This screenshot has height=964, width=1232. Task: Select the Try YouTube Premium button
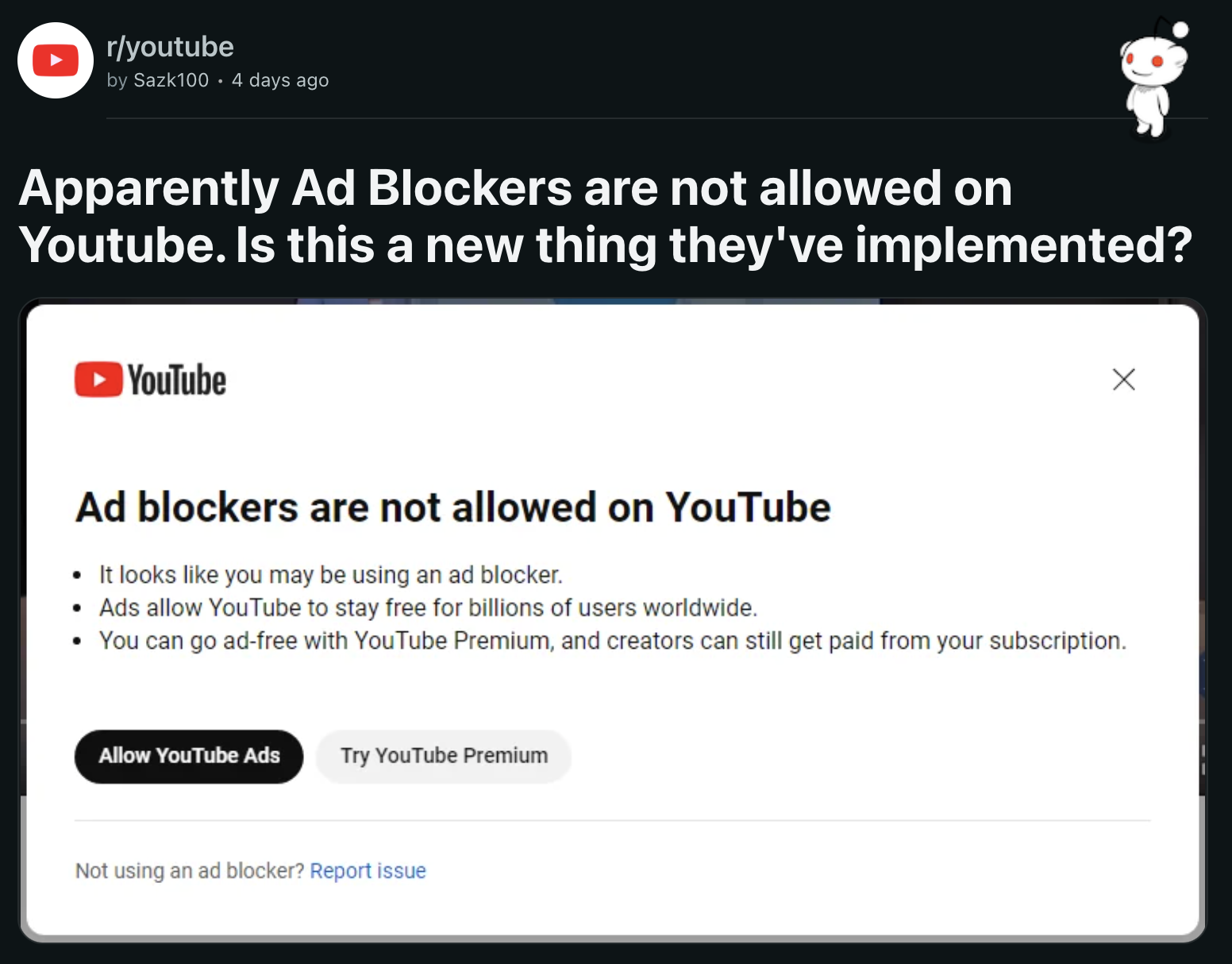coord(444,756)
